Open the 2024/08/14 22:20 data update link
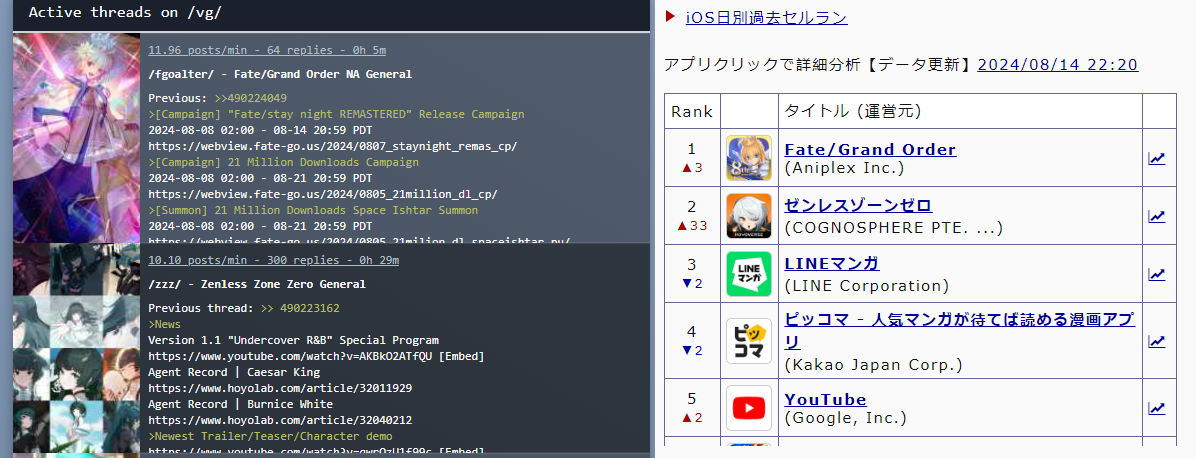Viewport: 1196px width, 458px height. [1057, 65]
